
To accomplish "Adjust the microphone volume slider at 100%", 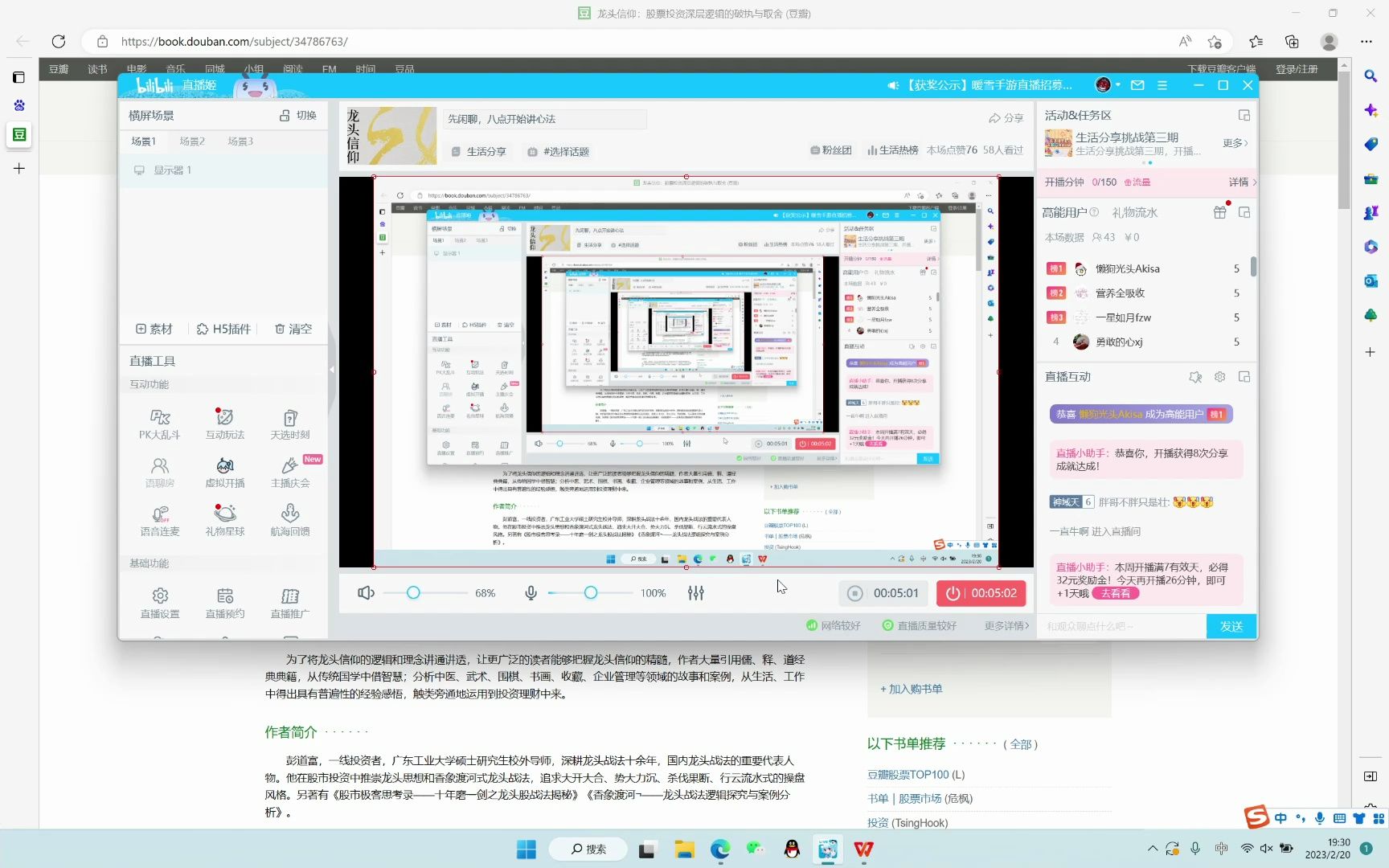I will click(x=591, y=593).
